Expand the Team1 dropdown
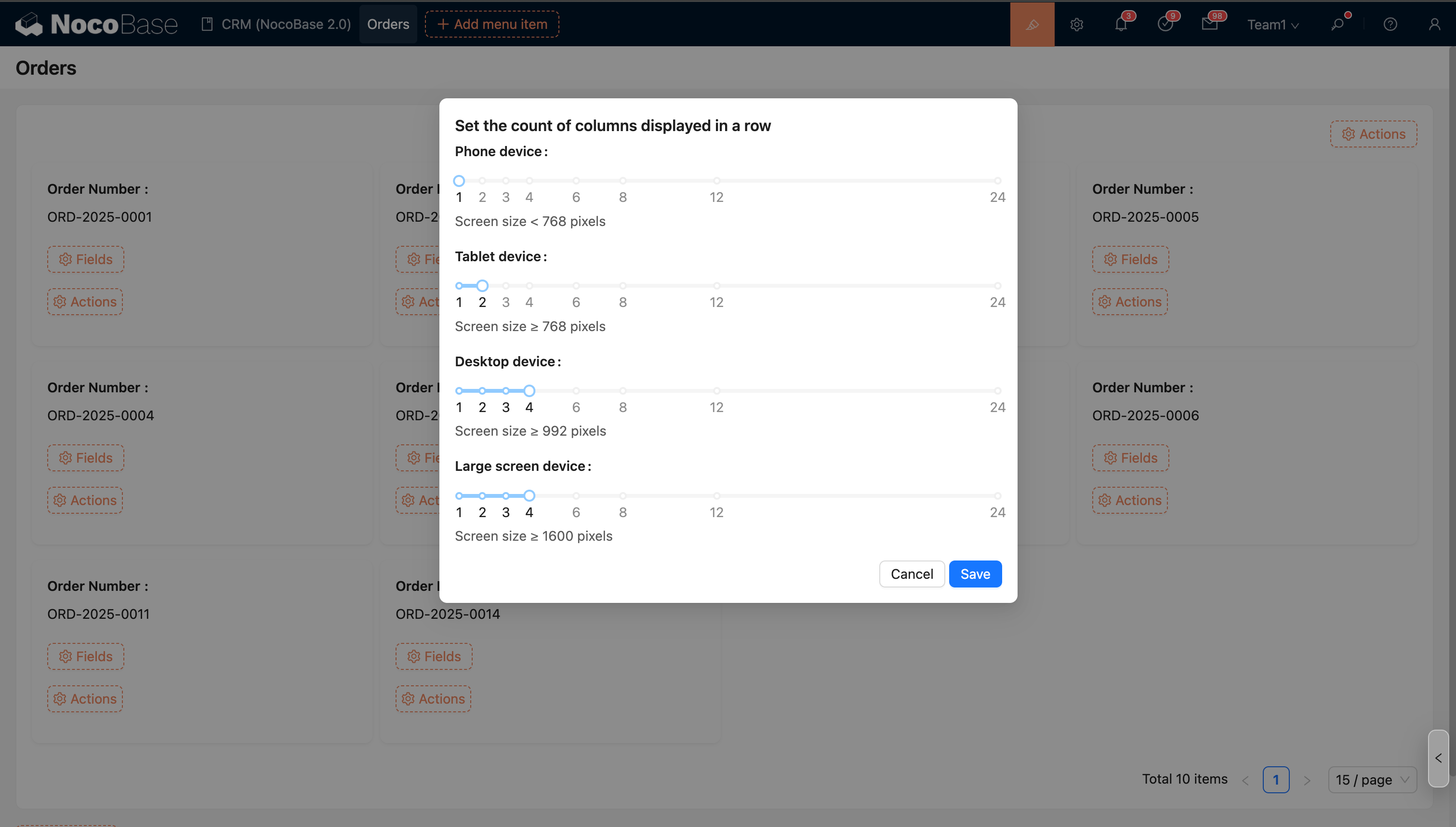 1272,25
